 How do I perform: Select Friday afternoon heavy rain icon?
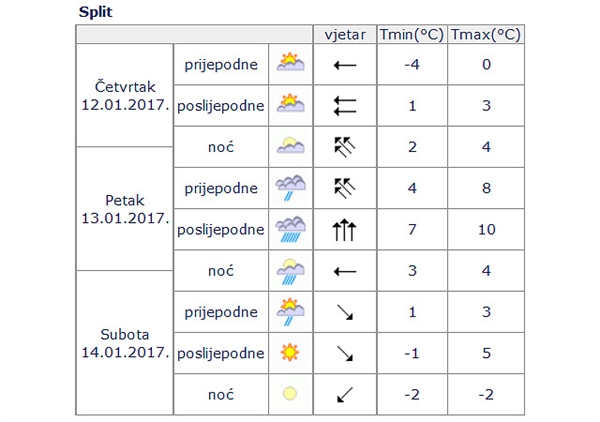290,229
